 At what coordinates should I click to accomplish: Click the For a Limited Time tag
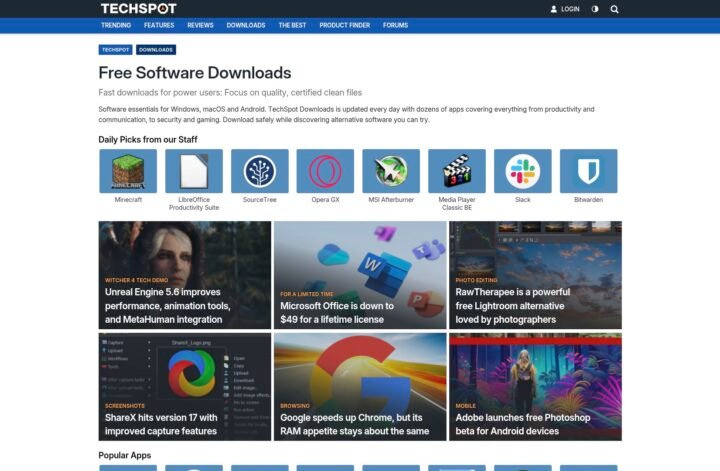(x=307, y=294)
